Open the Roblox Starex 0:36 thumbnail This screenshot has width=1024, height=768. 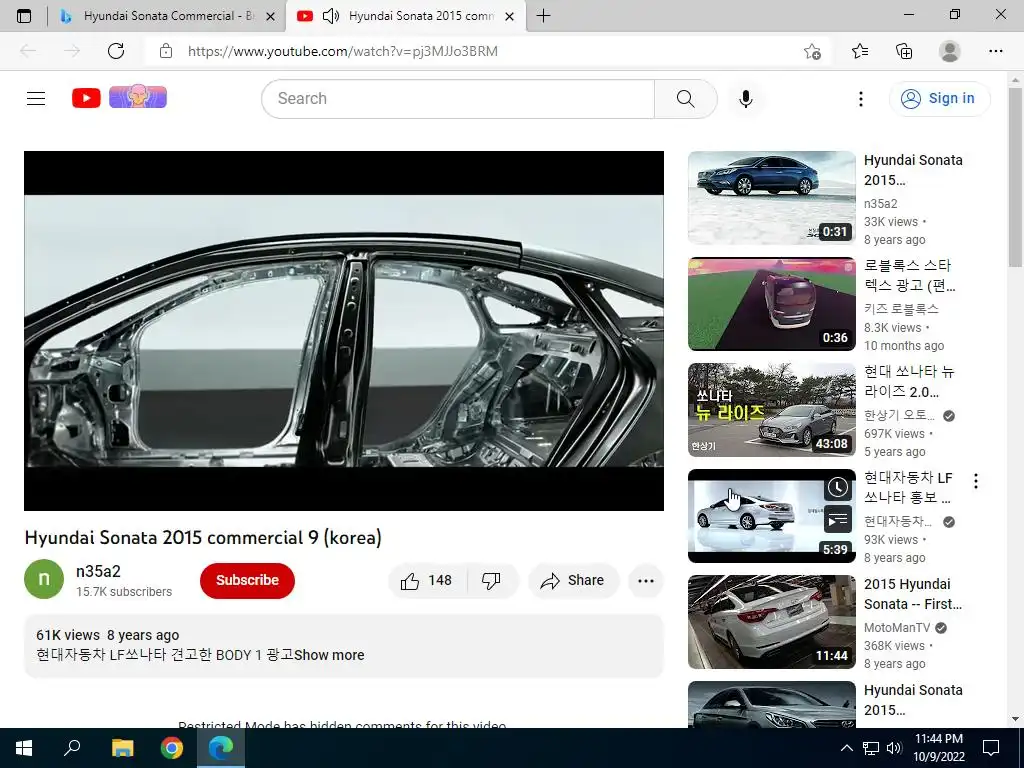771,304
